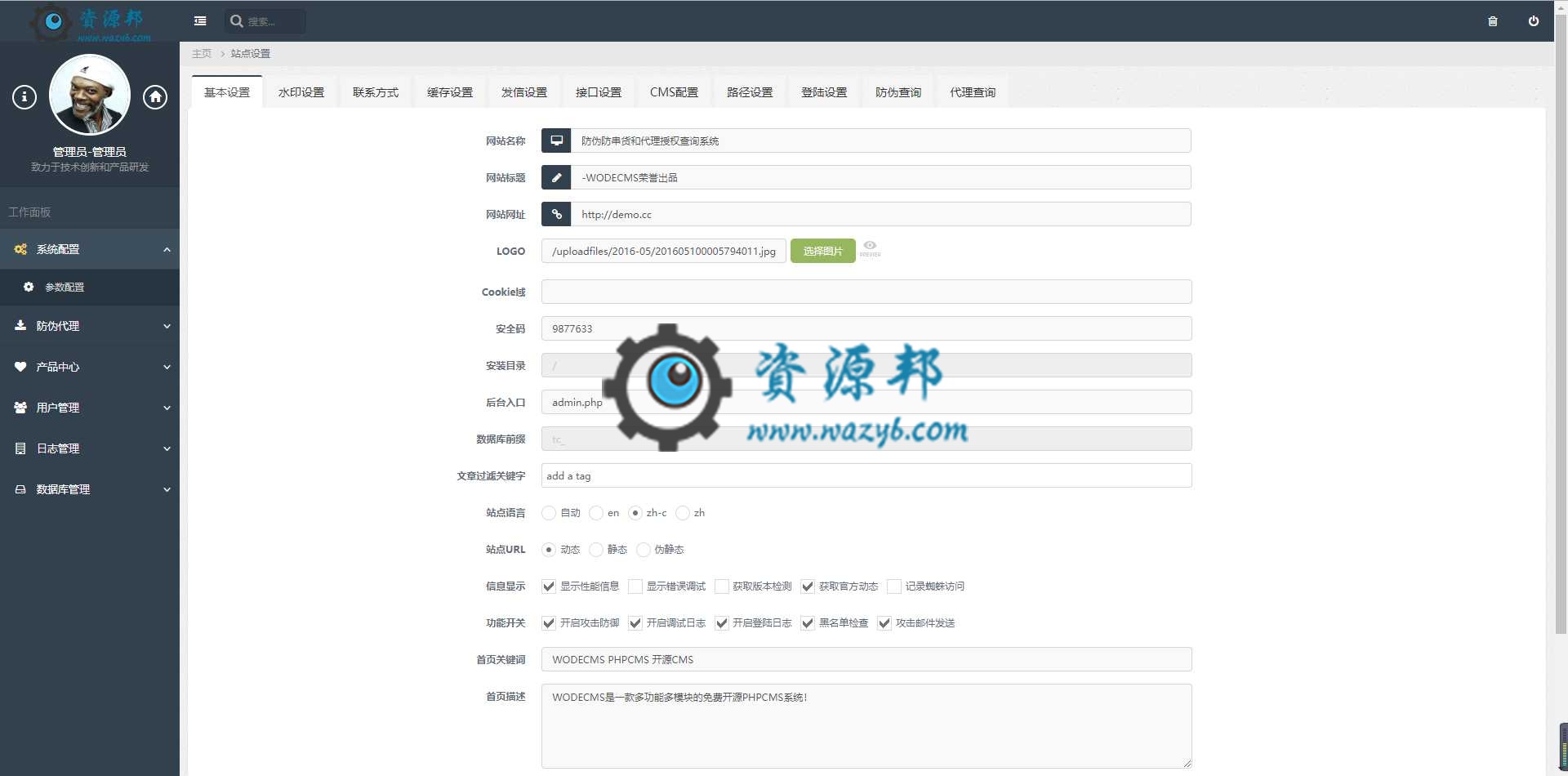Select the 静态 site URL radio
Viewport: 1568px width, 776px height.
coord(596,550)
